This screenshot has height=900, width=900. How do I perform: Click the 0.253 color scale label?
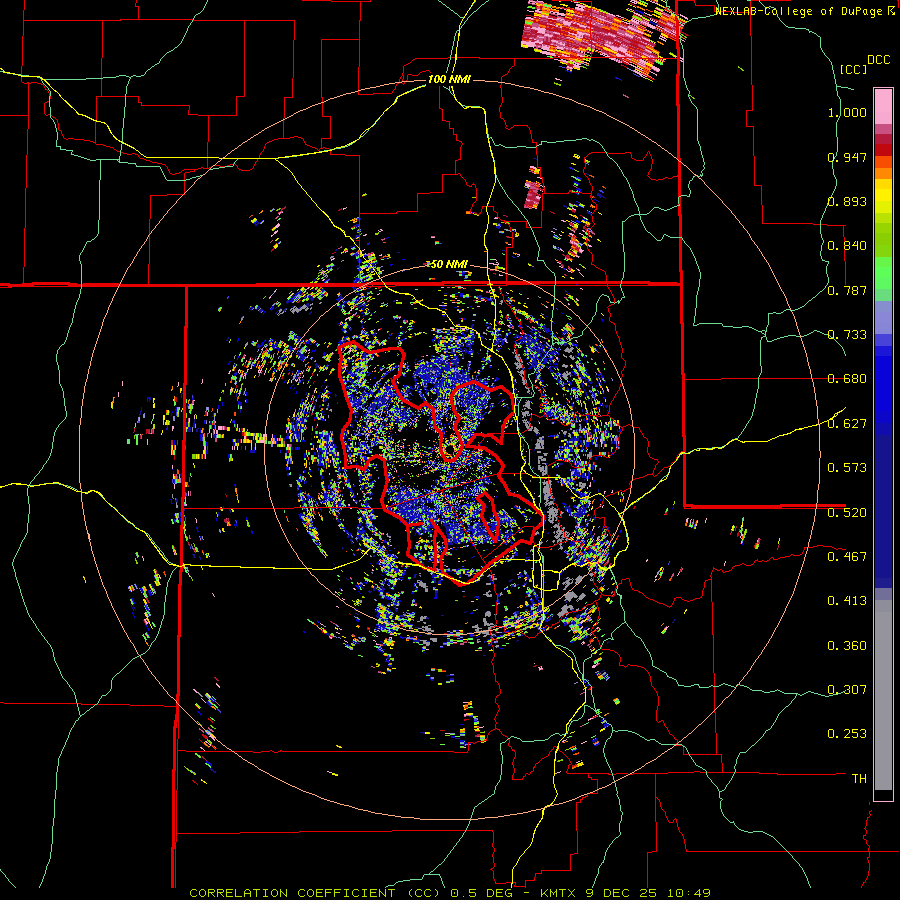[847, 734]
